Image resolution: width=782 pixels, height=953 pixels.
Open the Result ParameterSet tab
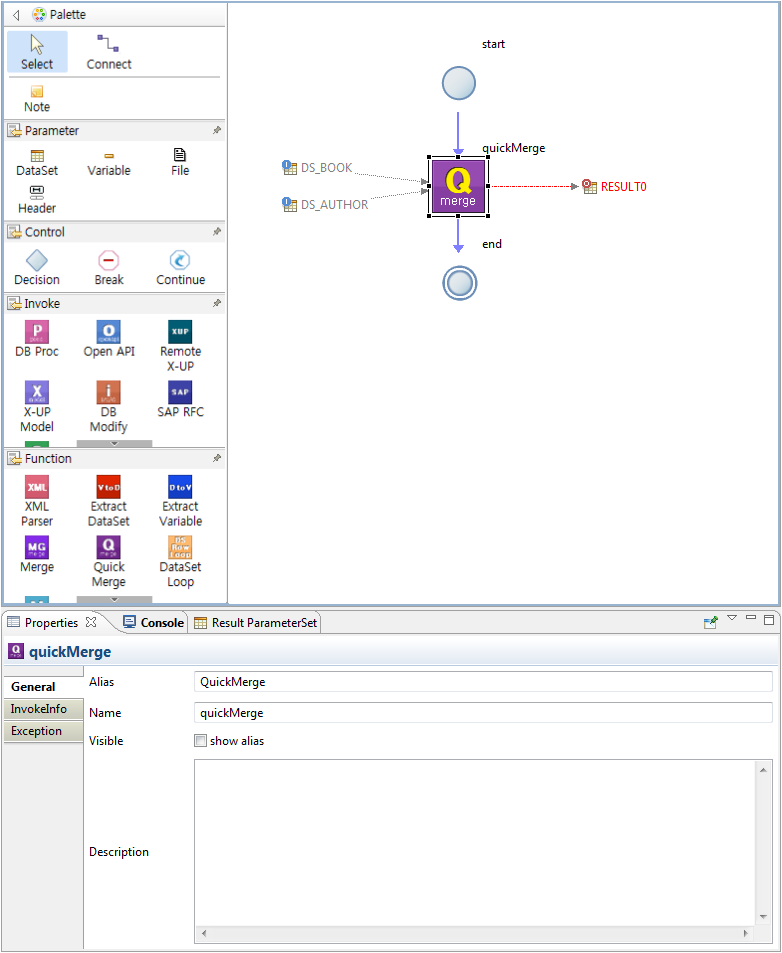[263, 622]
